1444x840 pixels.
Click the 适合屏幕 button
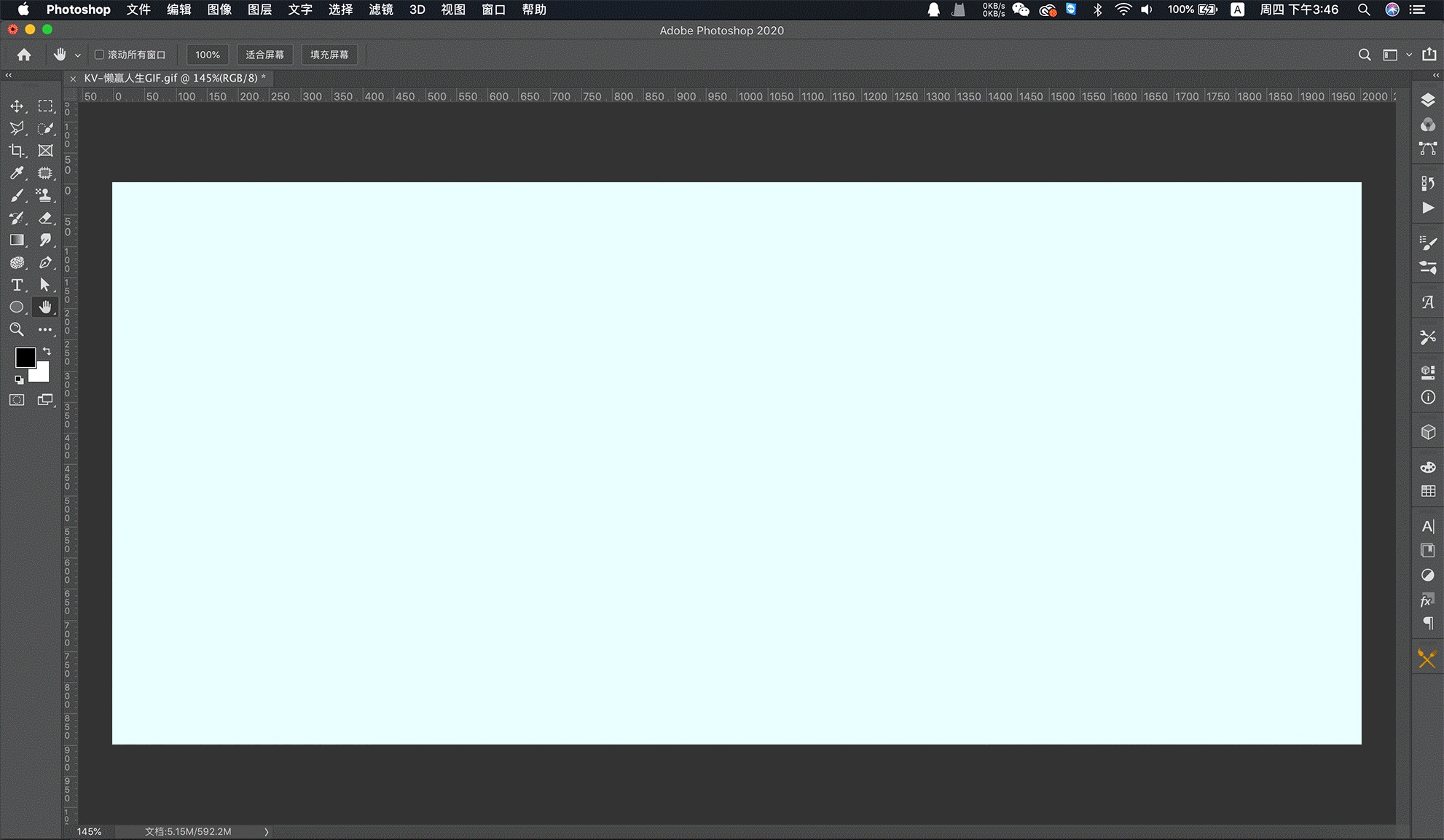tap(264, 55)
